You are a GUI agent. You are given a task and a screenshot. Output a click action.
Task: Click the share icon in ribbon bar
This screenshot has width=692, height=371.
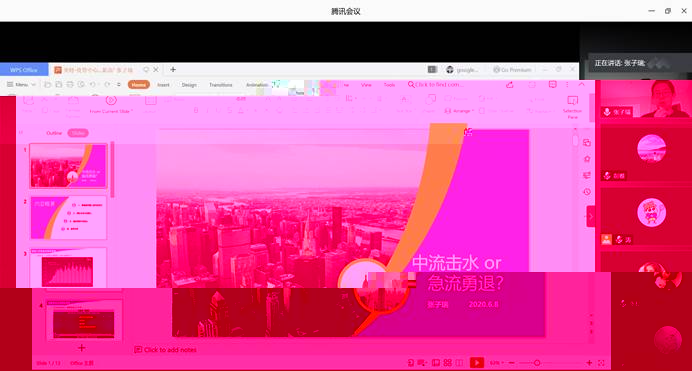tap(510, 84)
